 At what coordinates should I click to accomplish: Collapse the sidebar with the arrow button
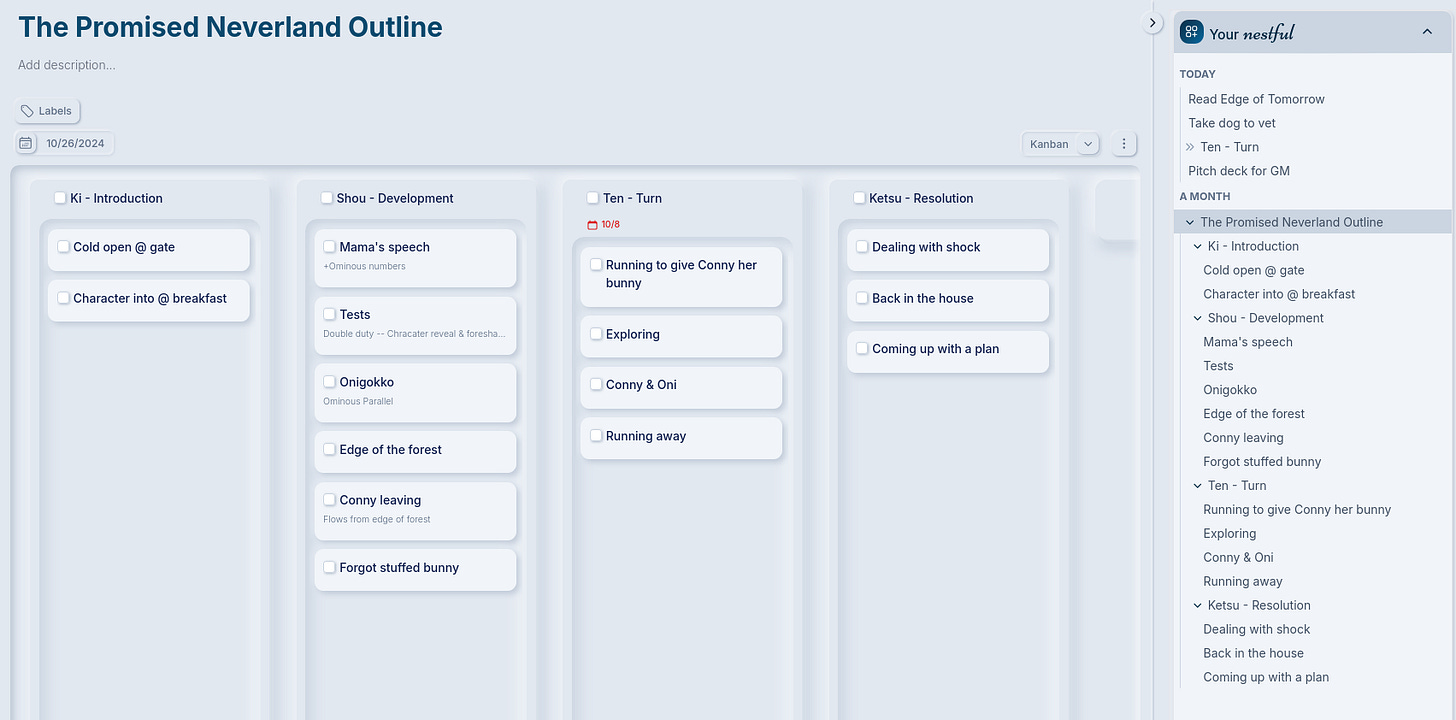(1152, 22)
